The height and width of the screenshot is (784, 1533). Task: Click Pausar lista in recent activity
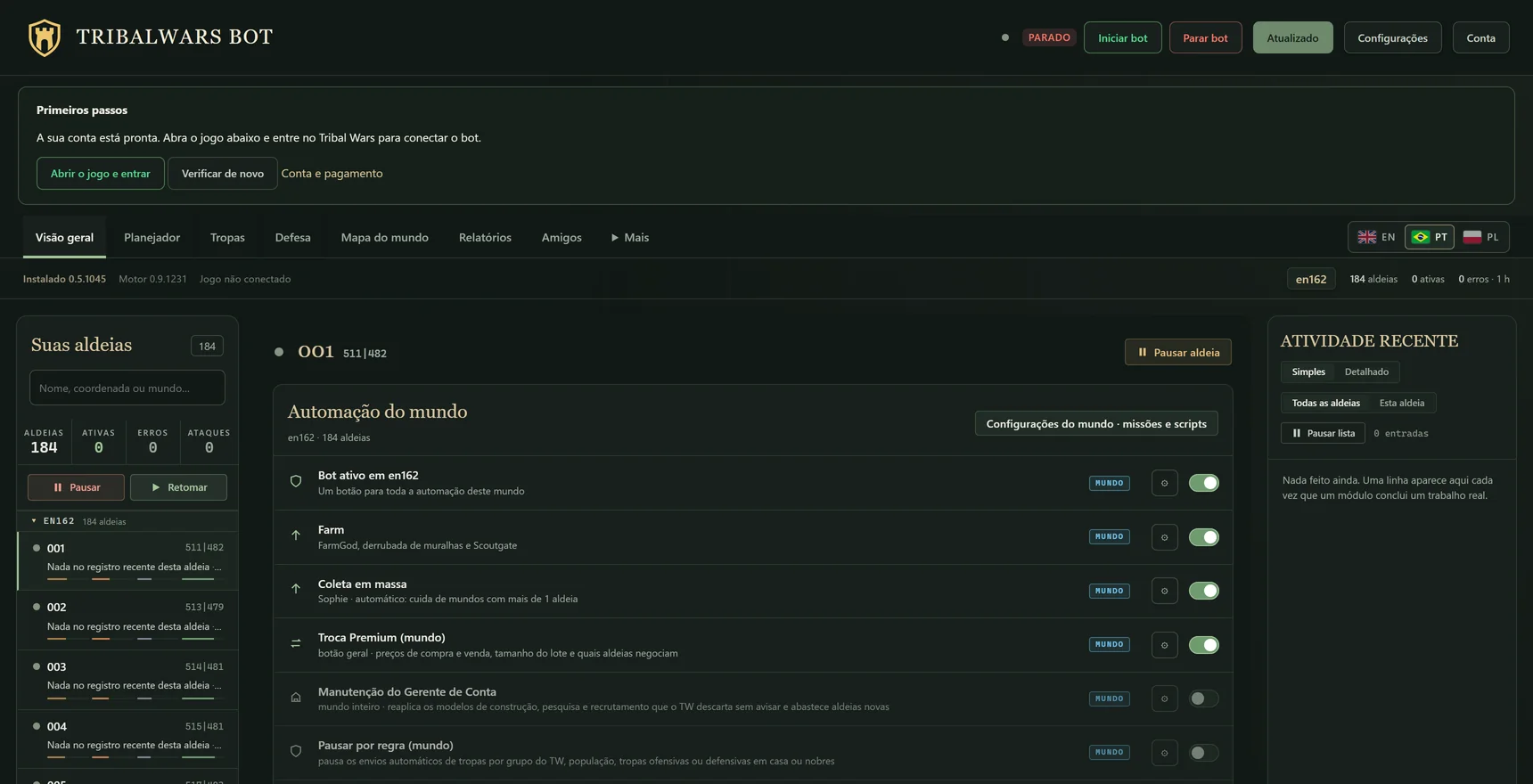[1323, 433]
